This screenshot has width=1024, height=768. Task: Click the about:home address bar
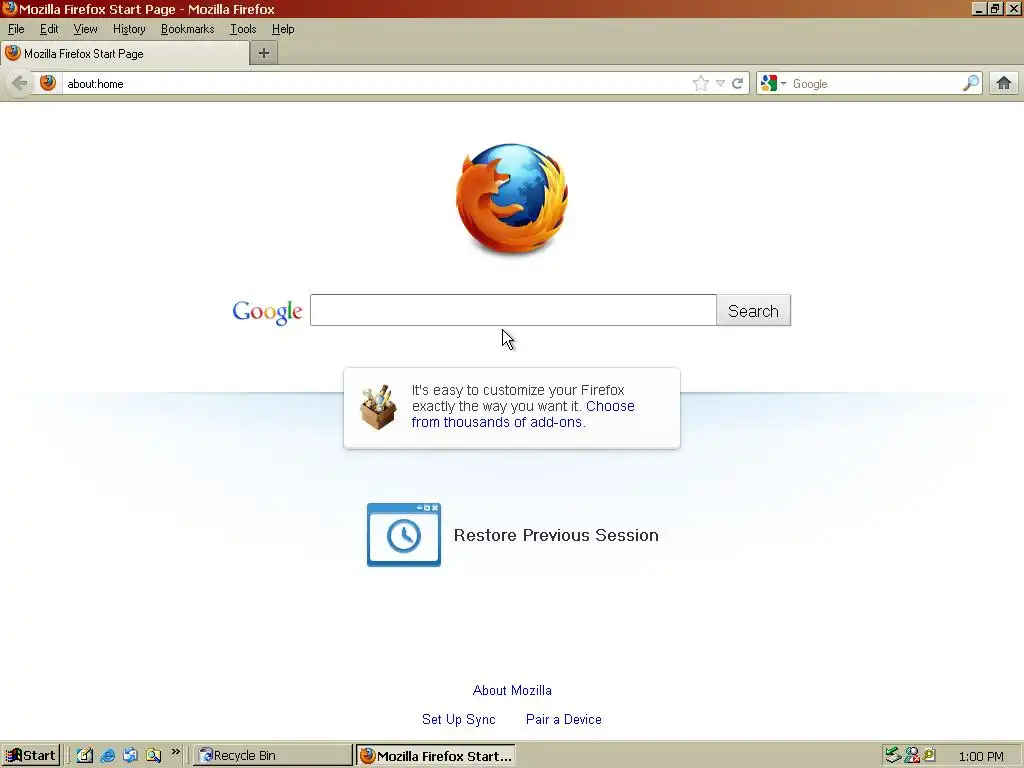point(376,84)
